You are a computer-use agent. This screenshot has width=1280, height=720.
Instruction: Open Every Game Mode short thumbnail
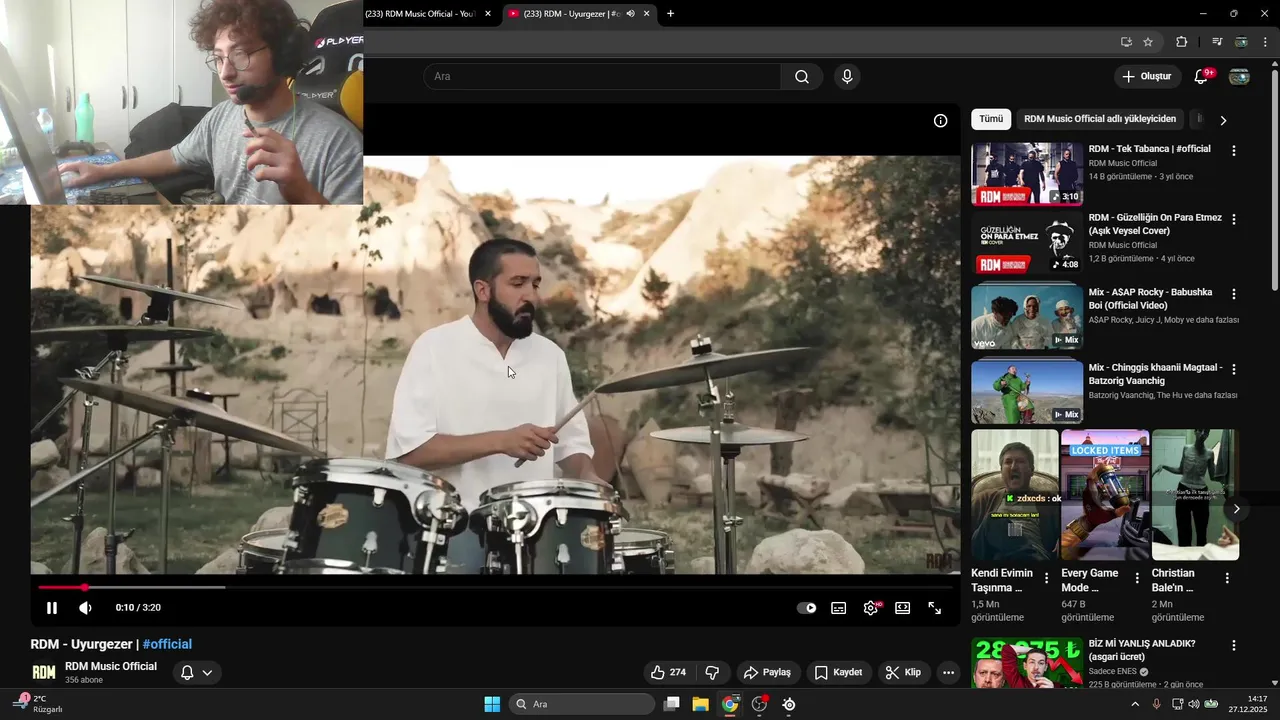[x=1105, y=495]
